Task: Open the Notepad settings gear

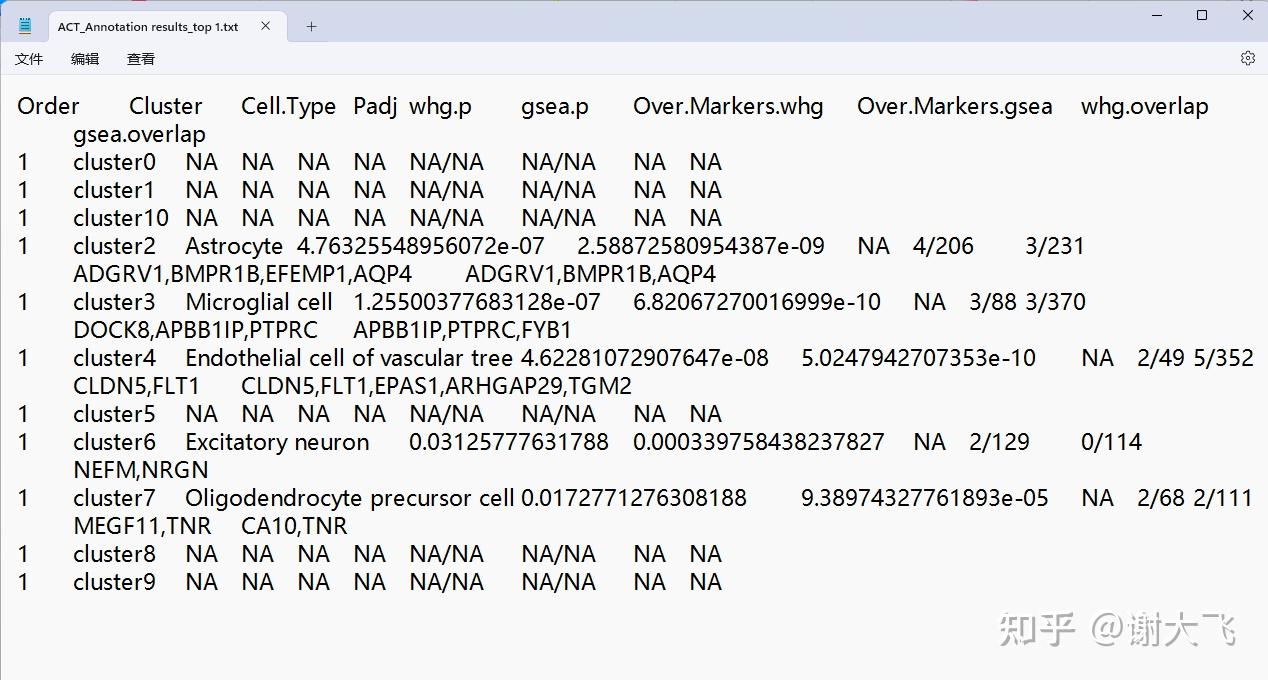Action: pyautogui.click(x=1247, y=58)
